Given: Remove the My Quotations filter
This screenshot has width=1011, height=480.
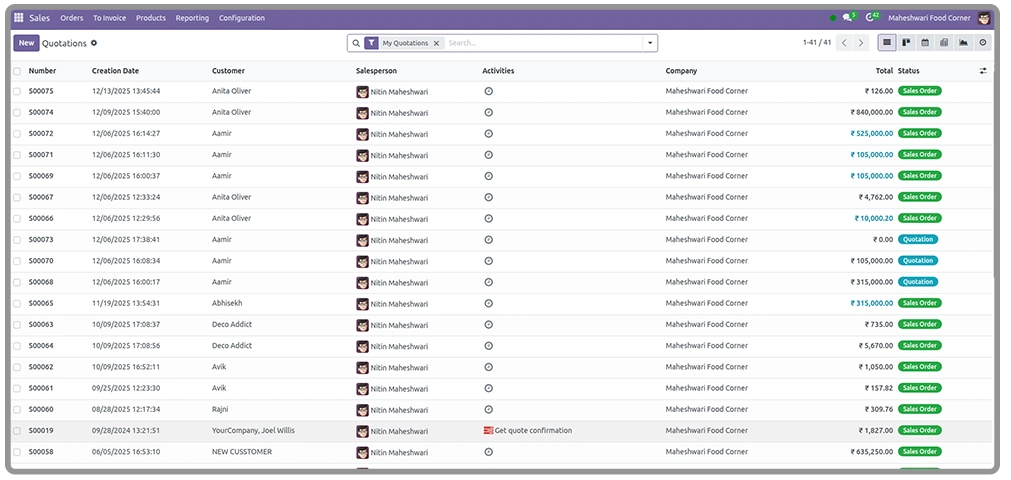Looking at the screenshot, I should [436, 43].
